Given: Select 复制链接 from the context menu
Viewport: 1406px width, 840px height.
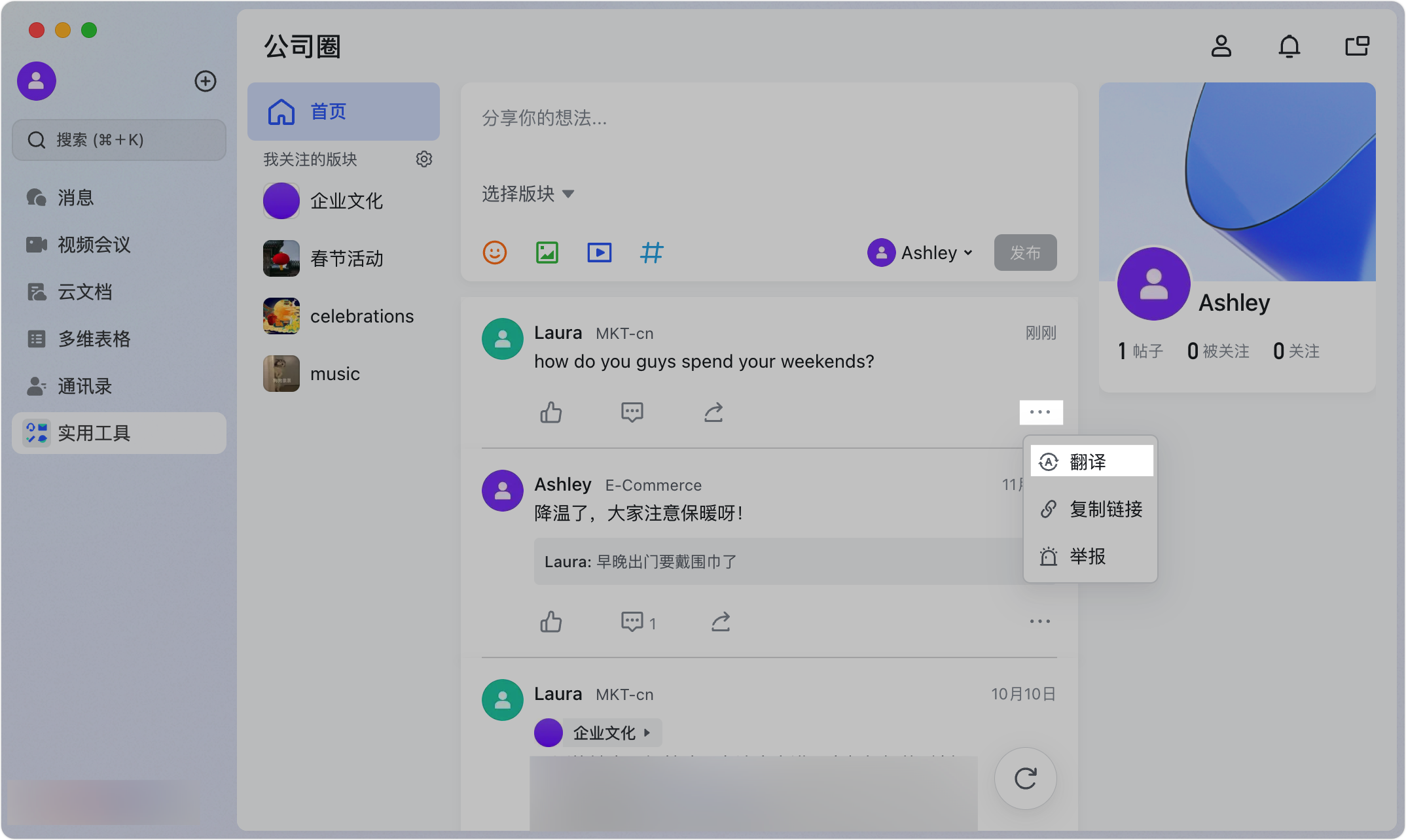Looking at the screenshot, I should [x=1091, y=509].
